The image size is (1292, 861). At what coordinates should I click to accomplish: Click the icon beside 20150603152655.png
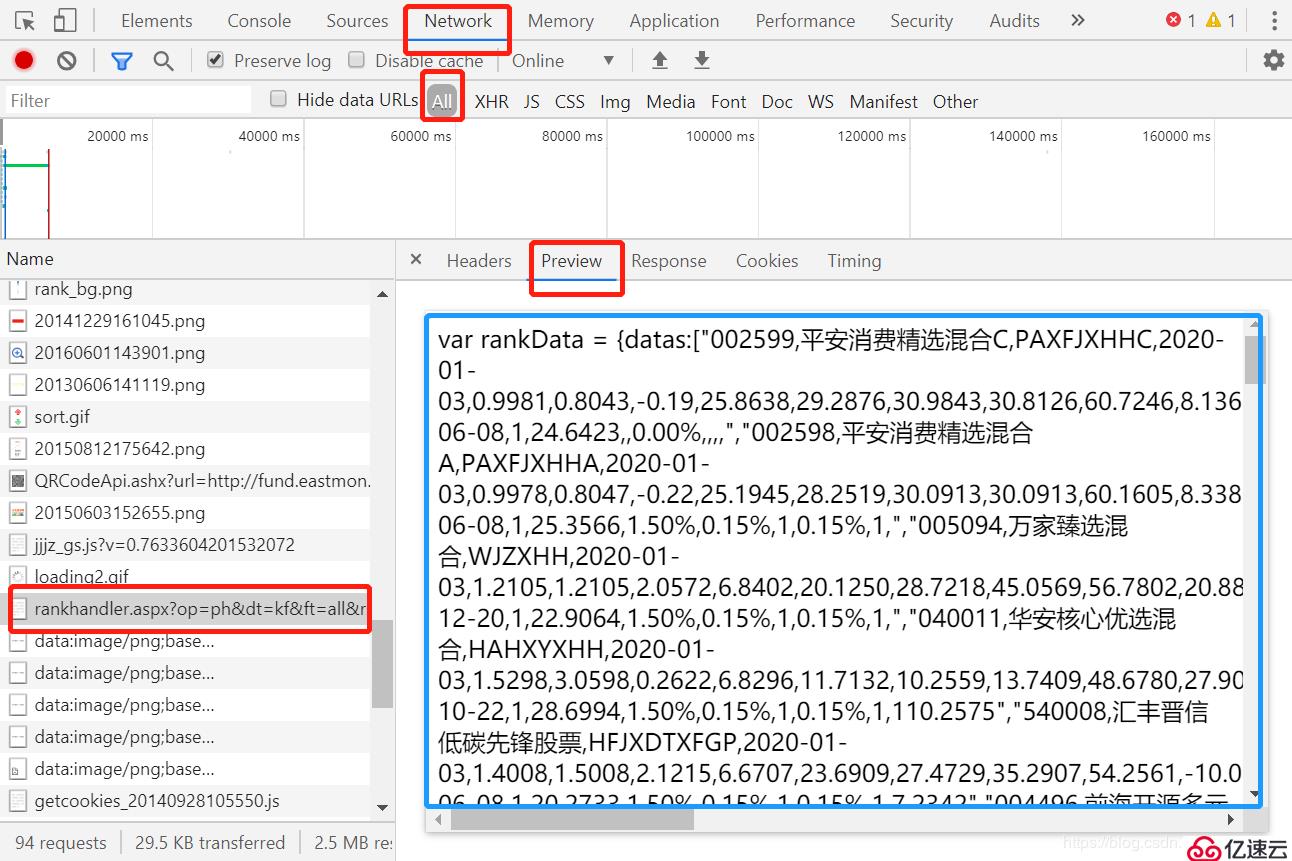pos(17,513)
